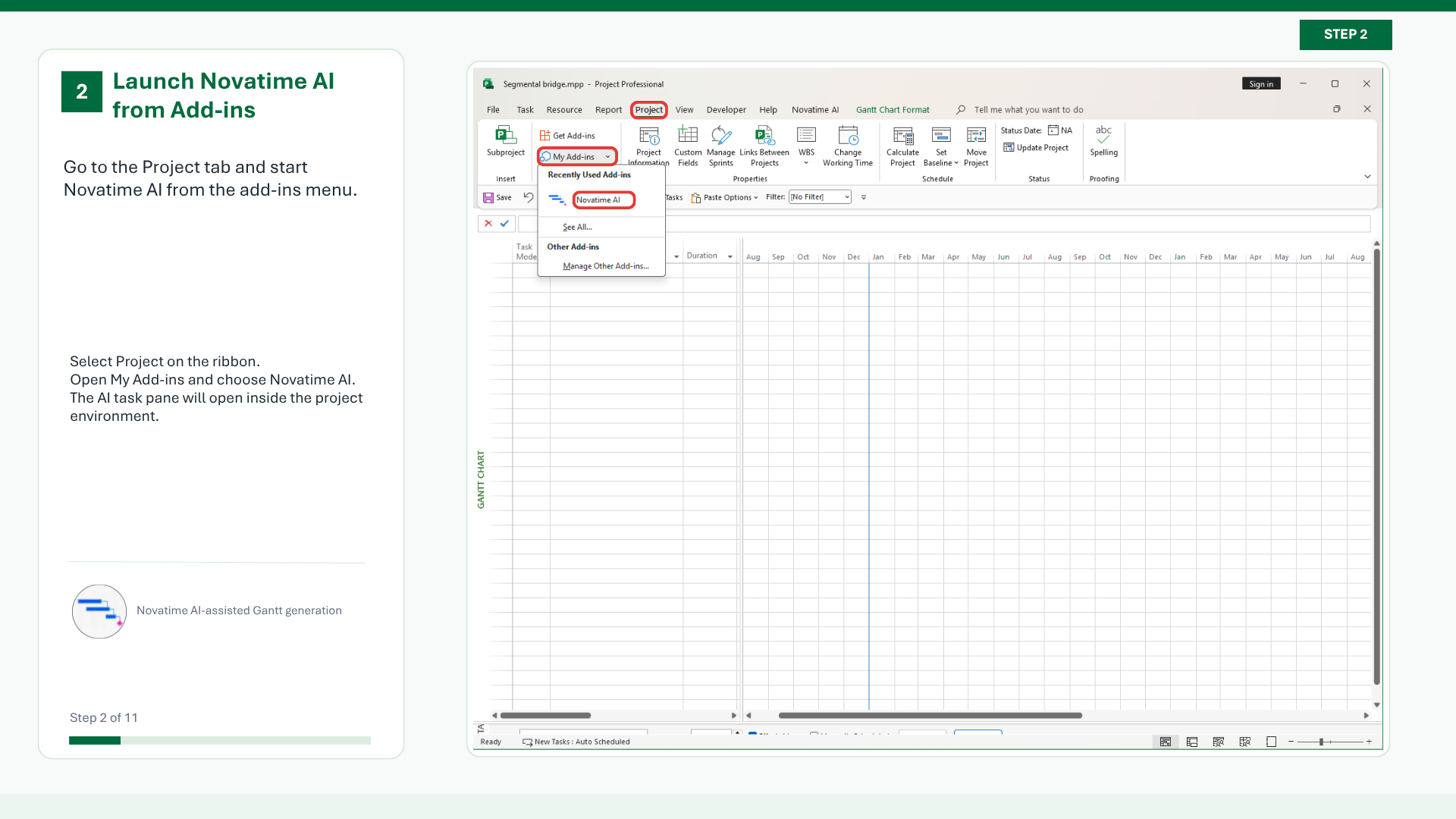Choose Manage Other Add-ins... menu entry
This screenshot has height=819, width=1456.
coord(605,266)
